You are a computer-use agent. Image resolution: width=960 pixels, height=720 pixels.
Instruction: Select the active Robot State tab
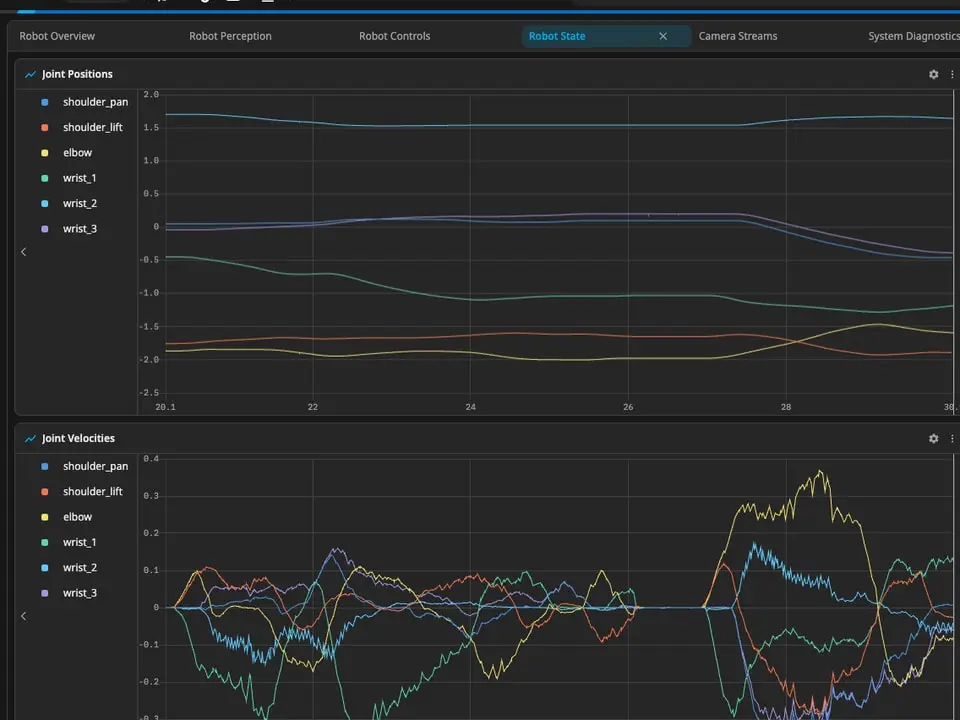coord(606,36)
